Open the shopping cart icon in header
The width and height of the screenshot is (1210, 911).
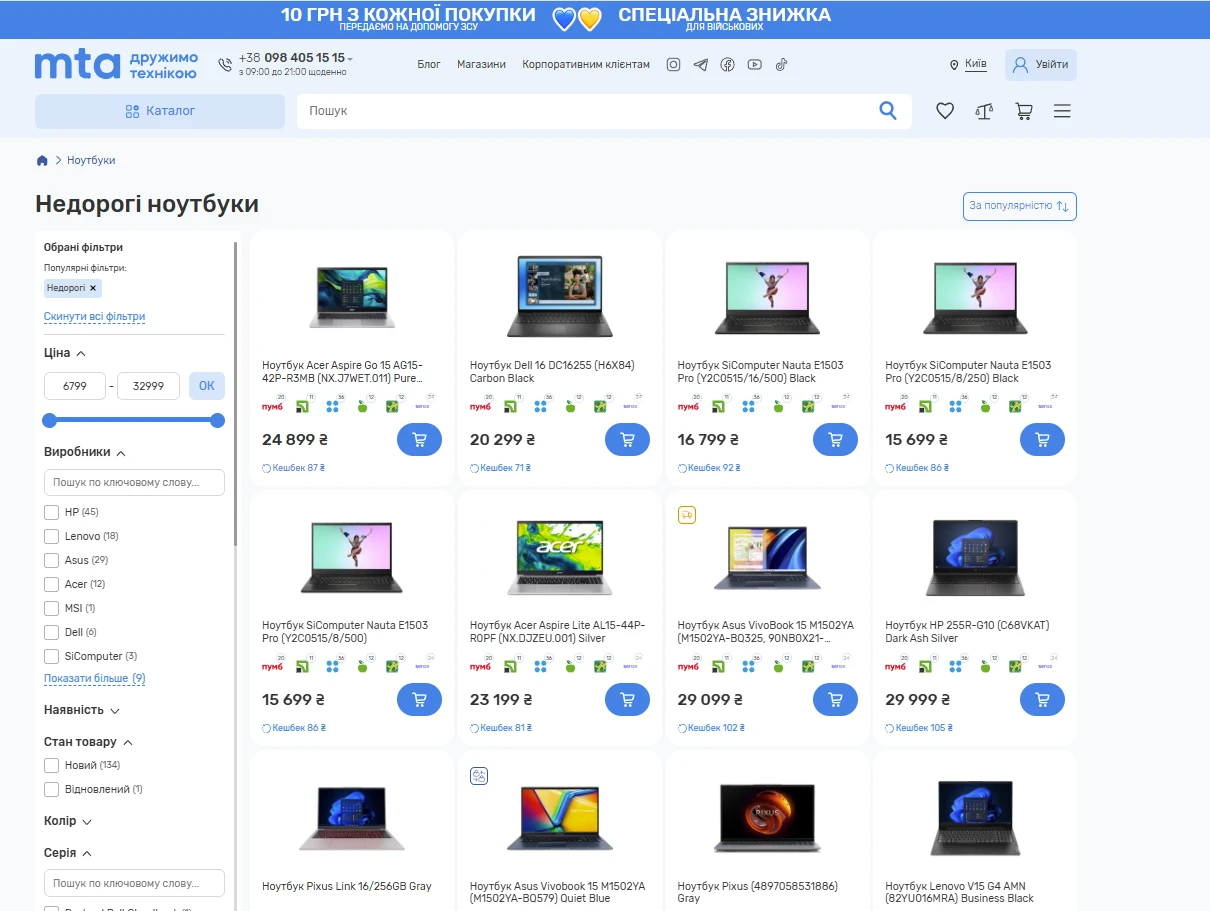pyautogui.click(x=1024, y=111)
